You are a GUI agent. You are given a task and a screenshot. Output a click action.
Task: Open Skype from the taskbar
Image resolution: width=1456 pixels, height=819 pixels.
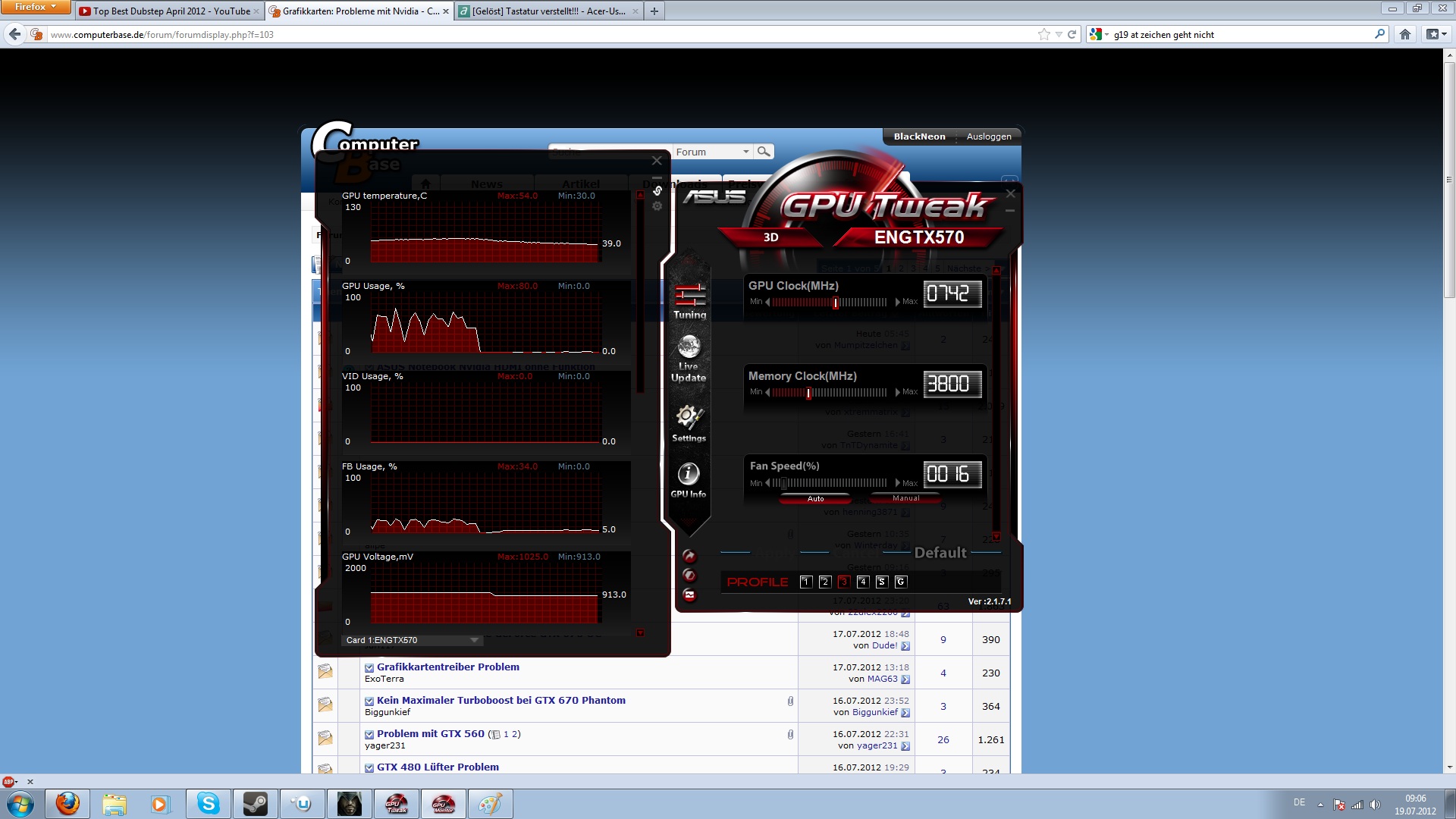click(x=208, y=804)
